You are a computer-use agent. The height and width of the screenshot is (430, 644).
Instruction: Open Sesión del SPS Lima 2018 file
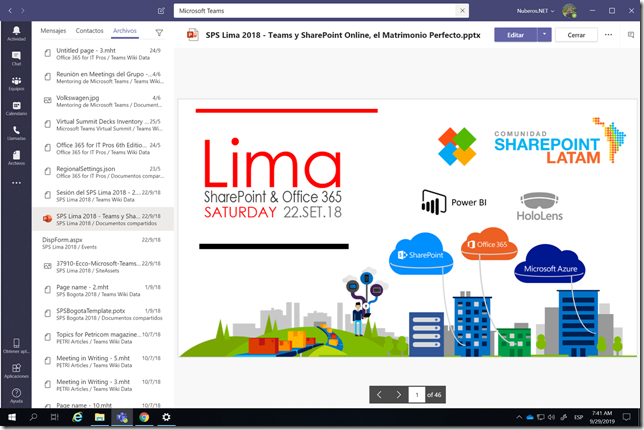(x=103, y=195)
